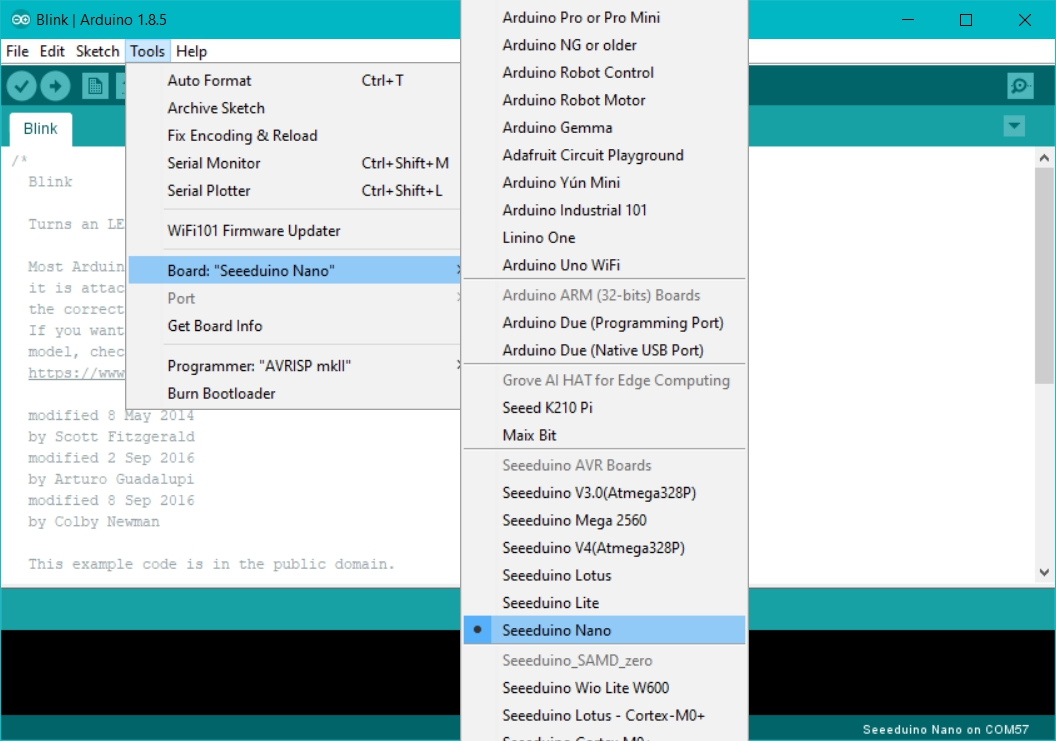Maximize the Arduino window
1056x741 pixels.
click(x=965, y=20)
